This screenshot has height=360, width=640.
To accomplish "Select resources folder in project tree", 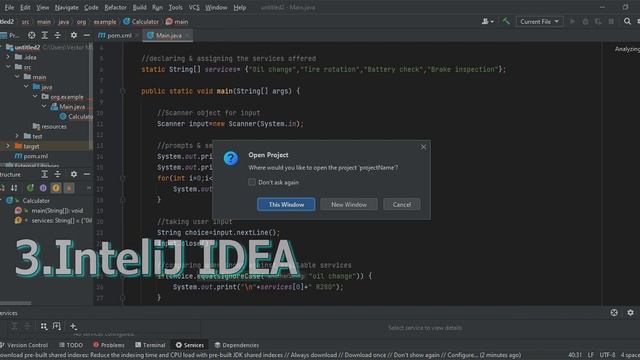I will tap(49, 127).
